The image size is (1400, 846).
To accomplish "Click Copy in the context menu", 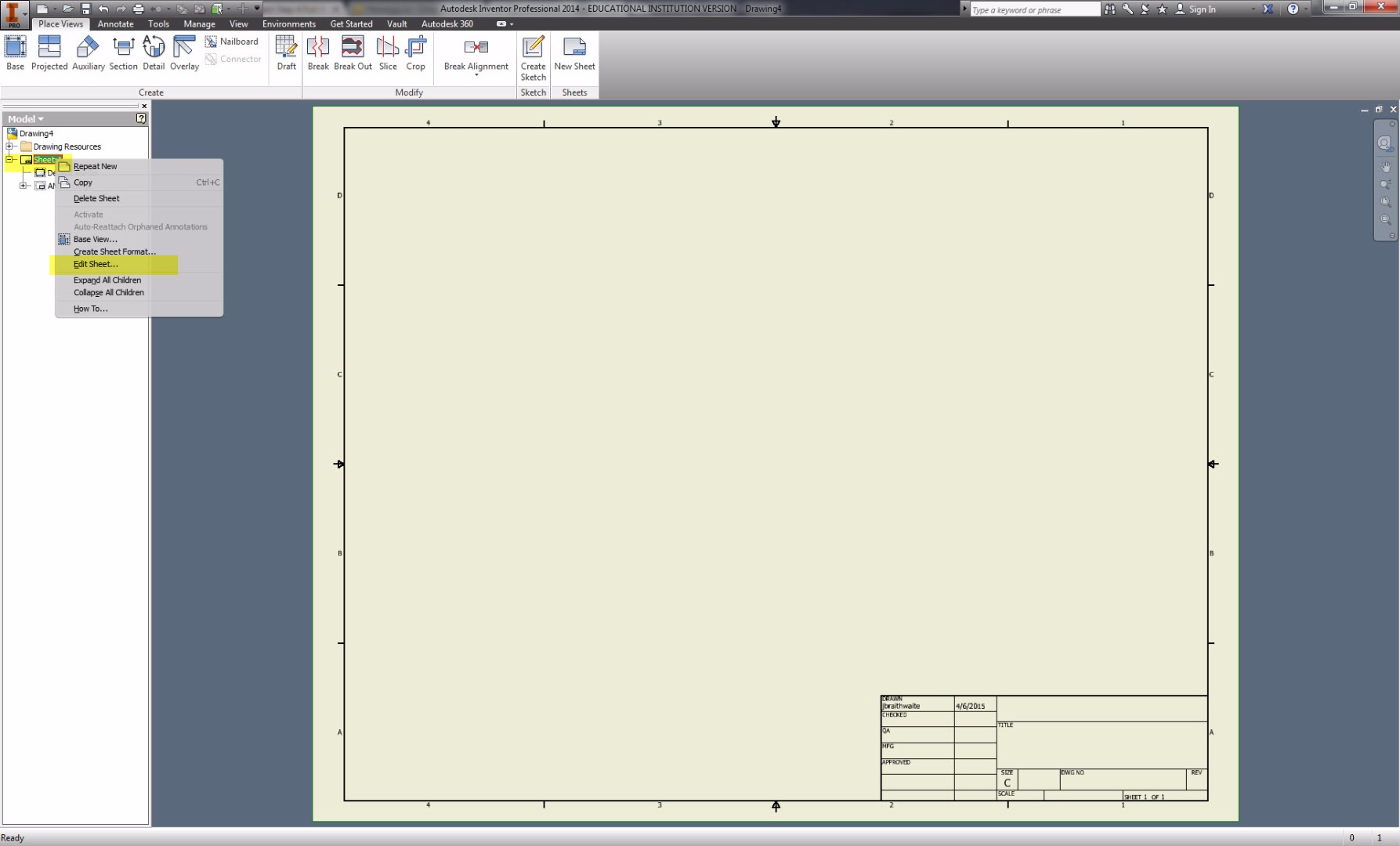I will coord(139,183).
